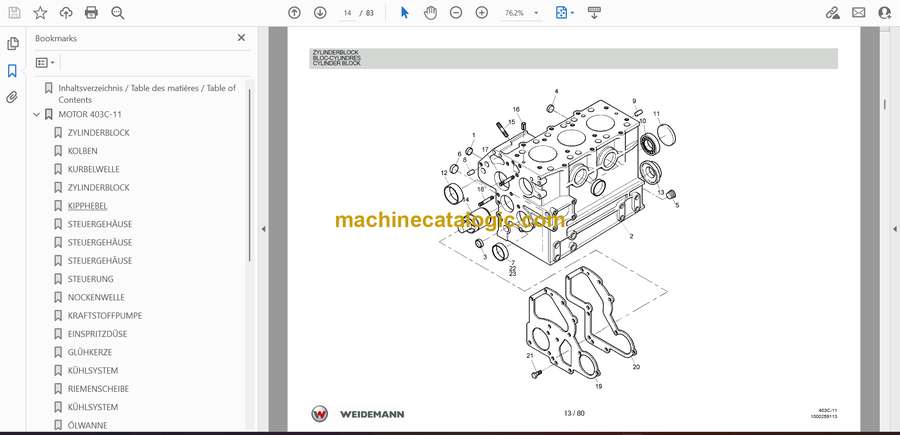Collapse the left navigation pane arrow

click(x=263, y=229)
